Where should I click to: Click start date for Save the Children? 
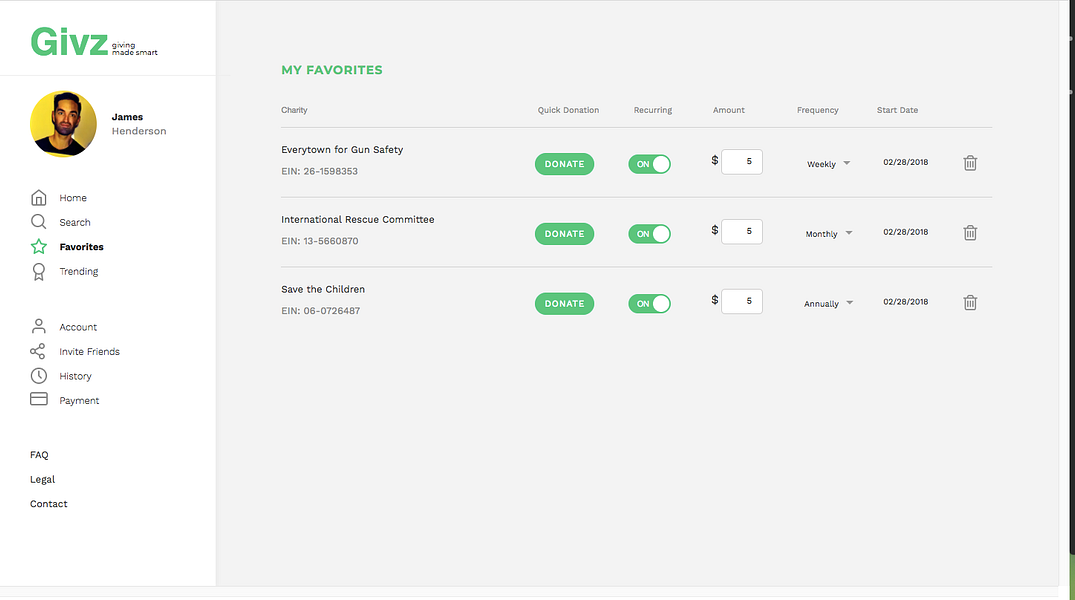click(x=906, y=302)
